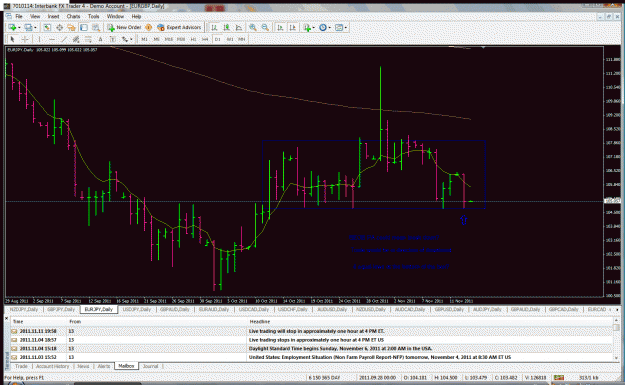
Task: Open the Non Farm Payroll Report message
Action: point(311,357)
